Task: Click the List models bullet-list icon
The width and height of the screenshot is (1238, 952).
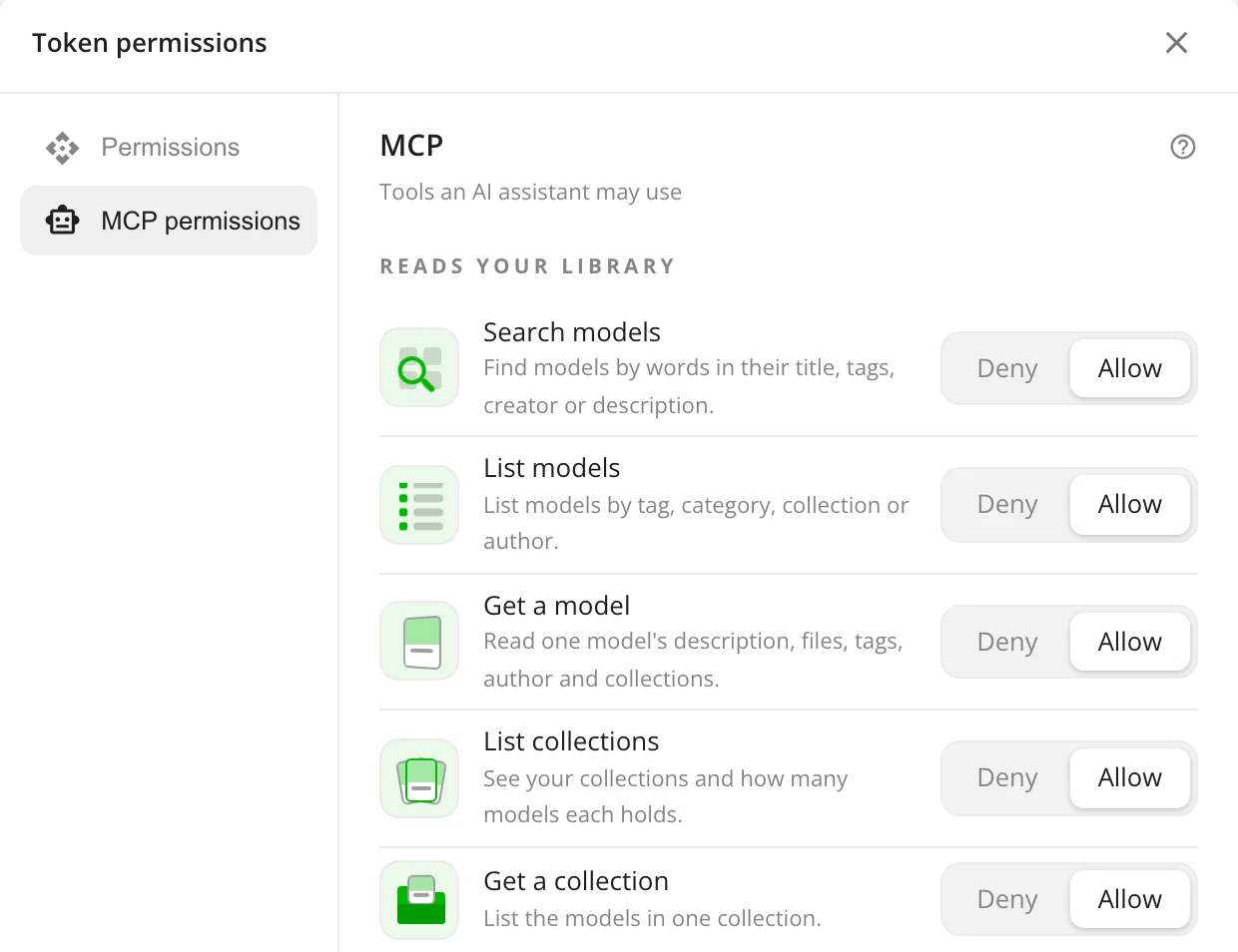Action: tap(419, 505)
